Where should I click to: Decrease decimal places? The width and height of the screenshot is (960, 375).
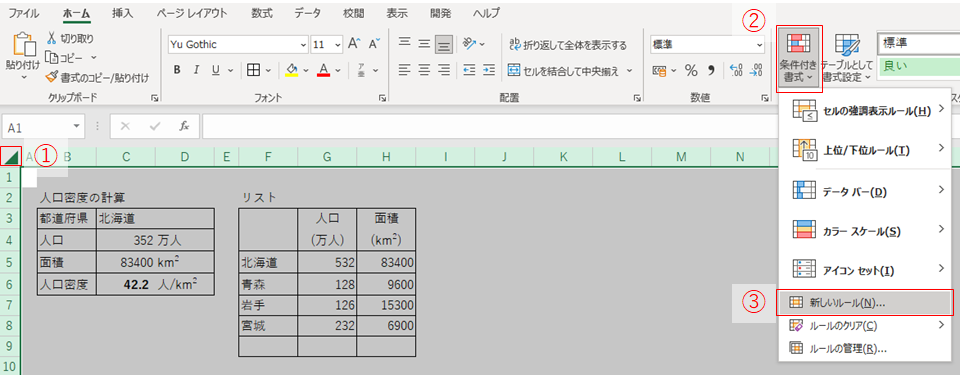click(757, 70)
